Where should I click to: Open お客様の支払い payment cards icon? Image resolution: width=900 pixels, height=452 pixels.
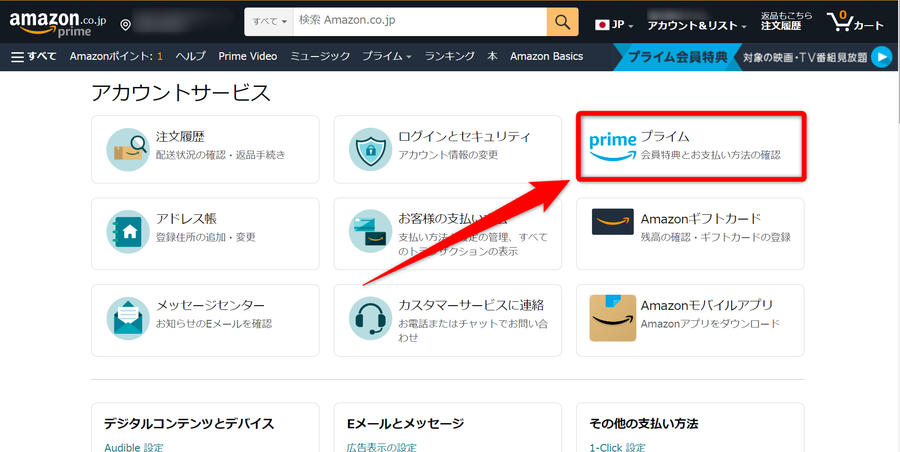coord(370,230)
